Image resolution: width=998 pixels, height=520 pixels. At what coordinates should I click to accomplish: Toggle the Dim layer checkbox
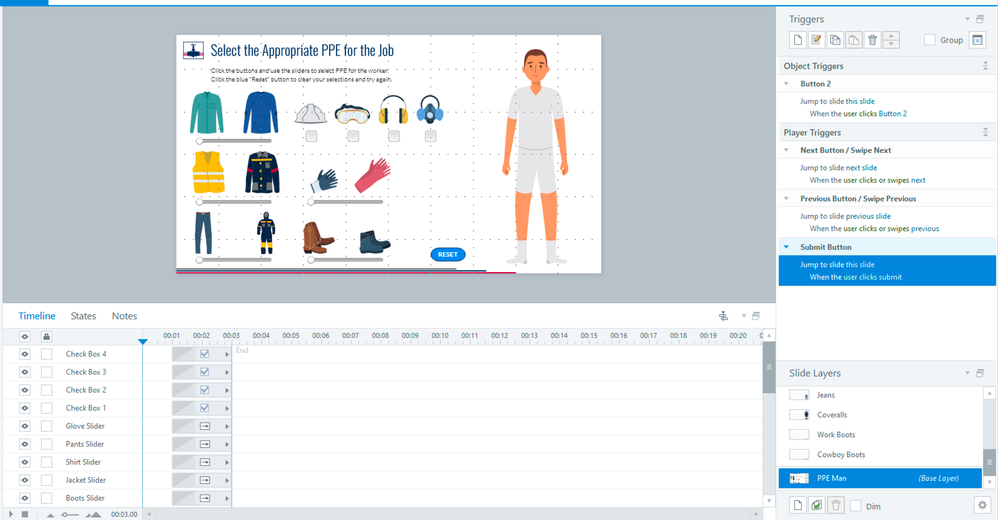coord(856,506)
